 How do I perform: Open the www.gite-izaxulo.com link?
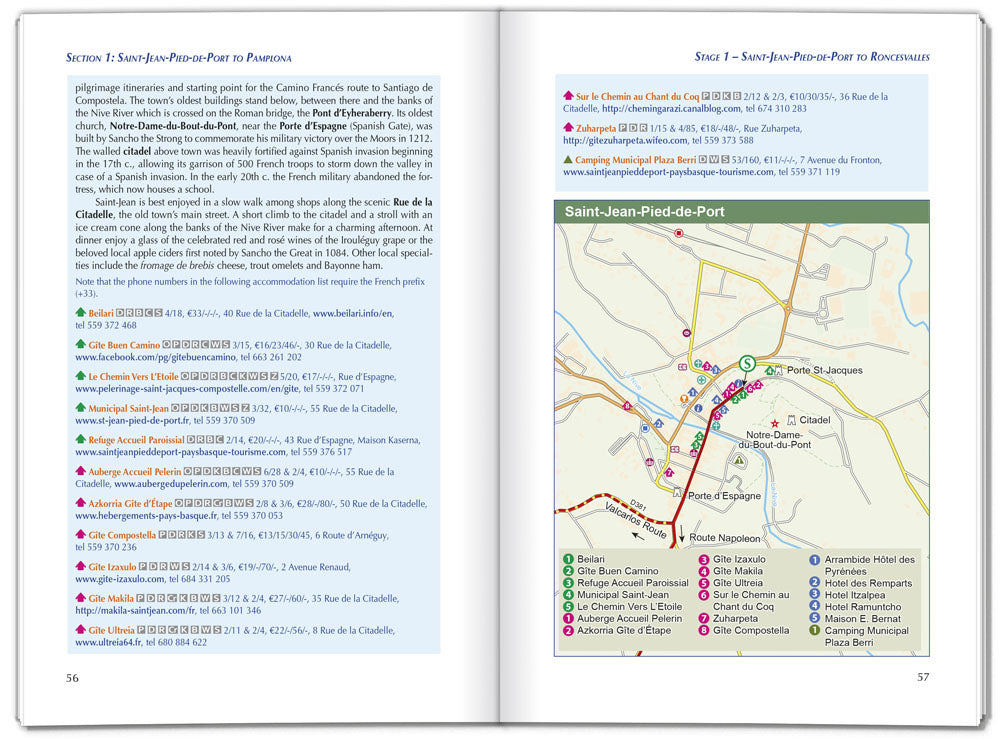(119, 578)
